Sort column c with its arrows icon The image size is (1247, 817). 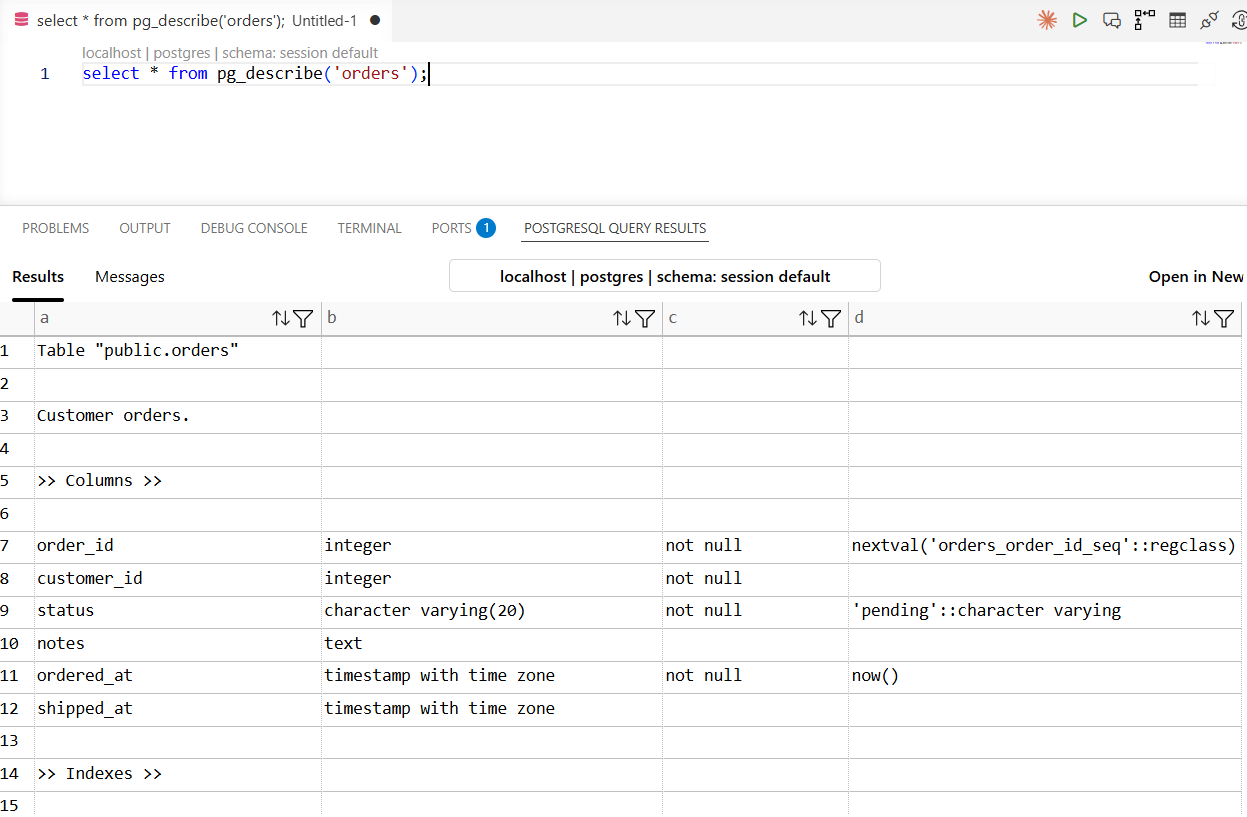click(808, 319)
